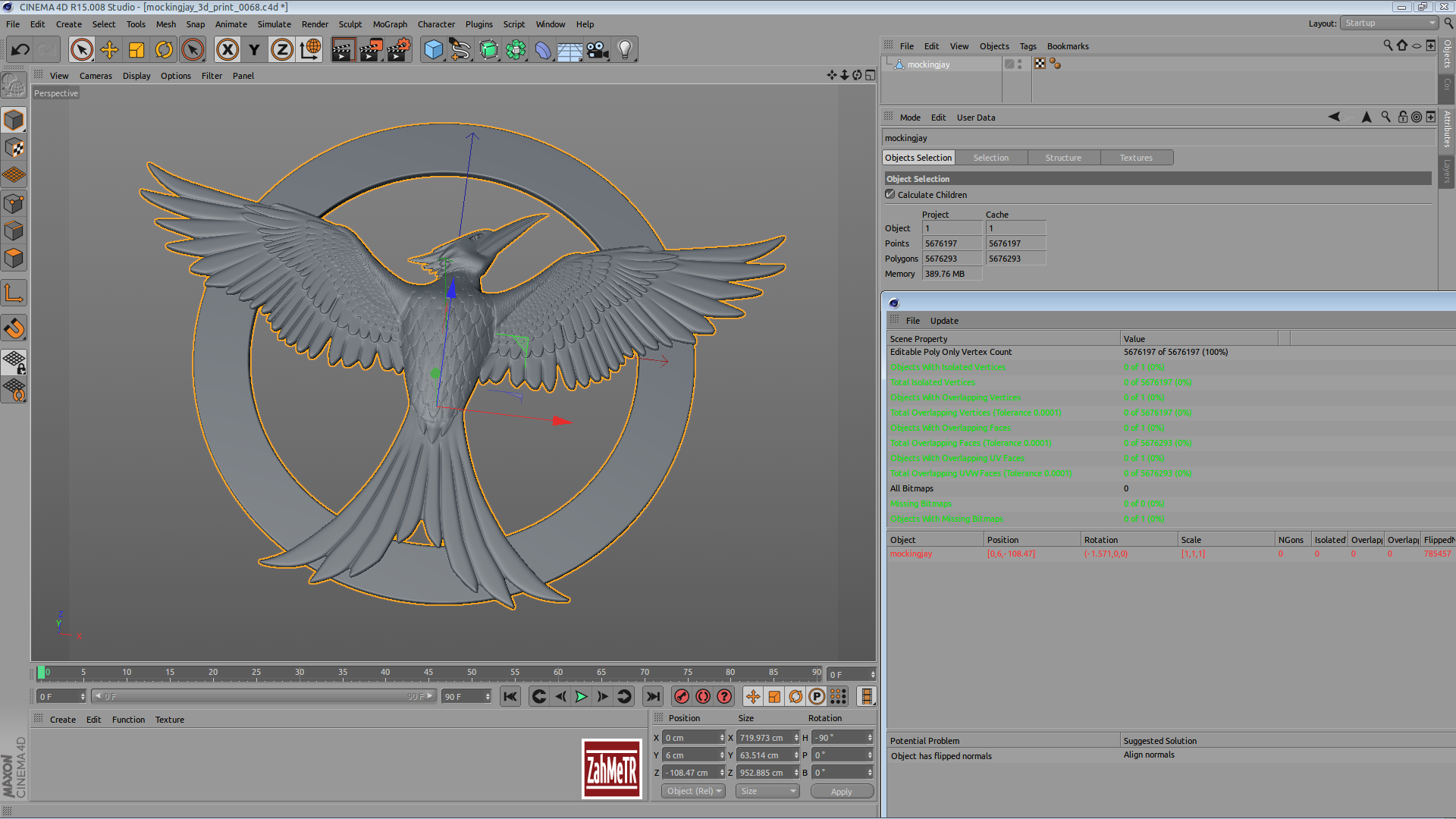This screenshot has height=819, width=1456.
Task: Open the freehand spline pen tool
Action: [x=461, y=49]
